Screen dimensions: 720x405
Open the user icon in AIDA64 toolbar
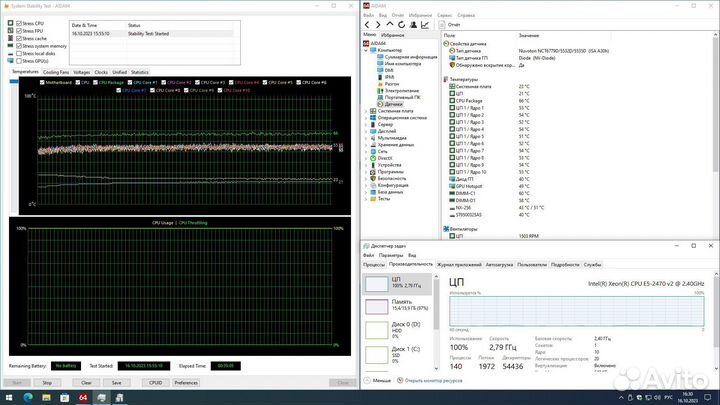[x=413, y=25]
